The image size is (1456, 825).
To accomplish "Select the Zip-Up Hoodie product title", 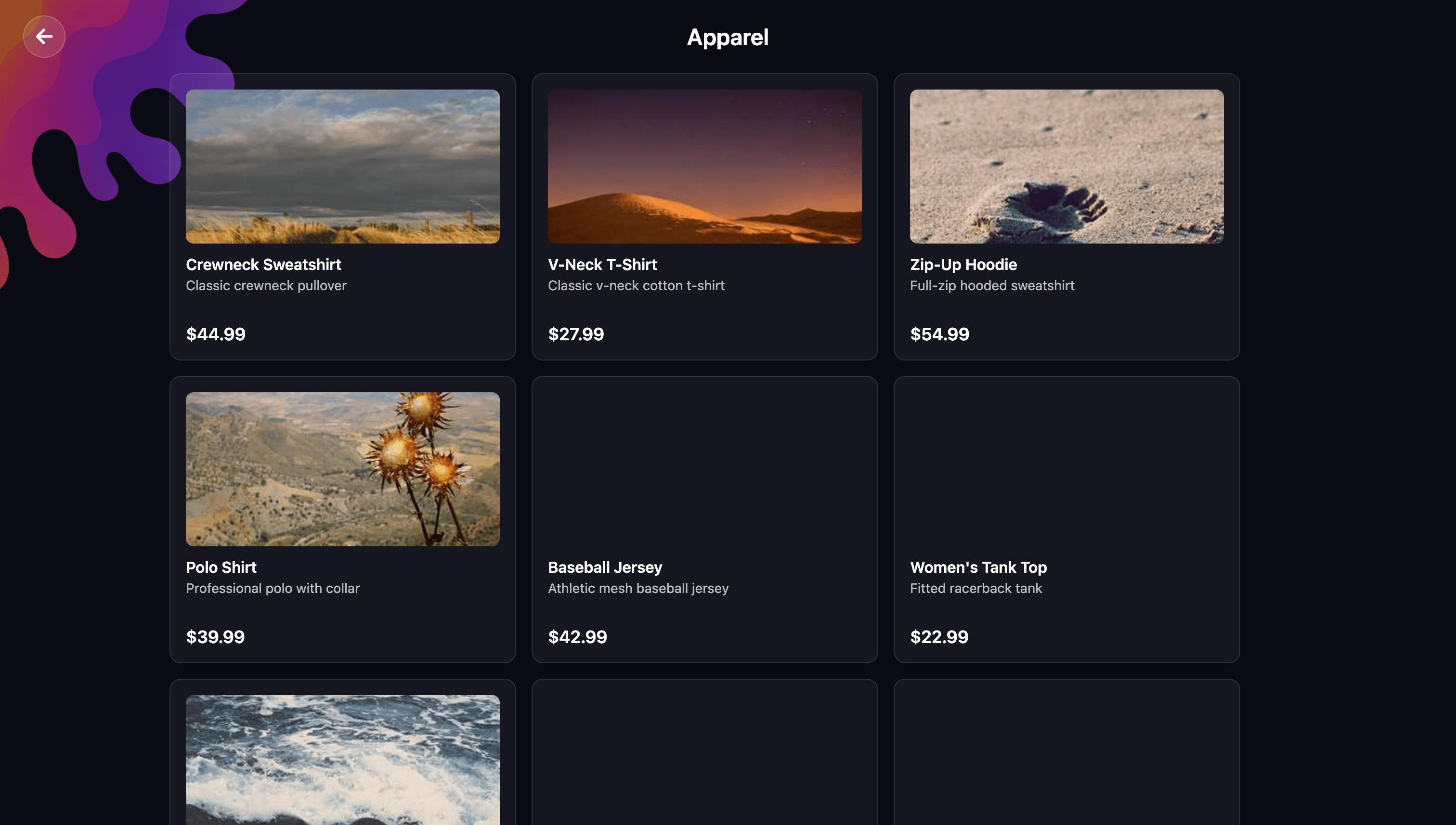I will (963, 265).
